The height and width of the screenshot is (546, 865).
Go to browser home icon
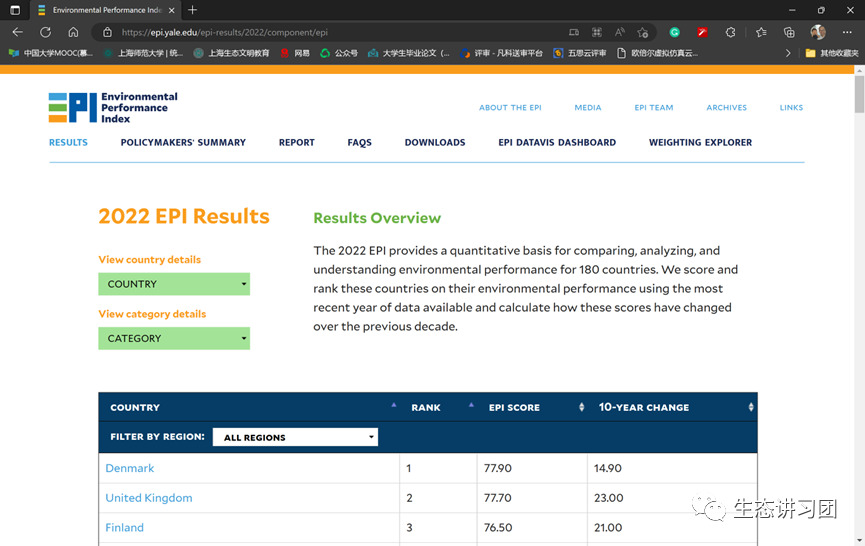coord(73,32)
